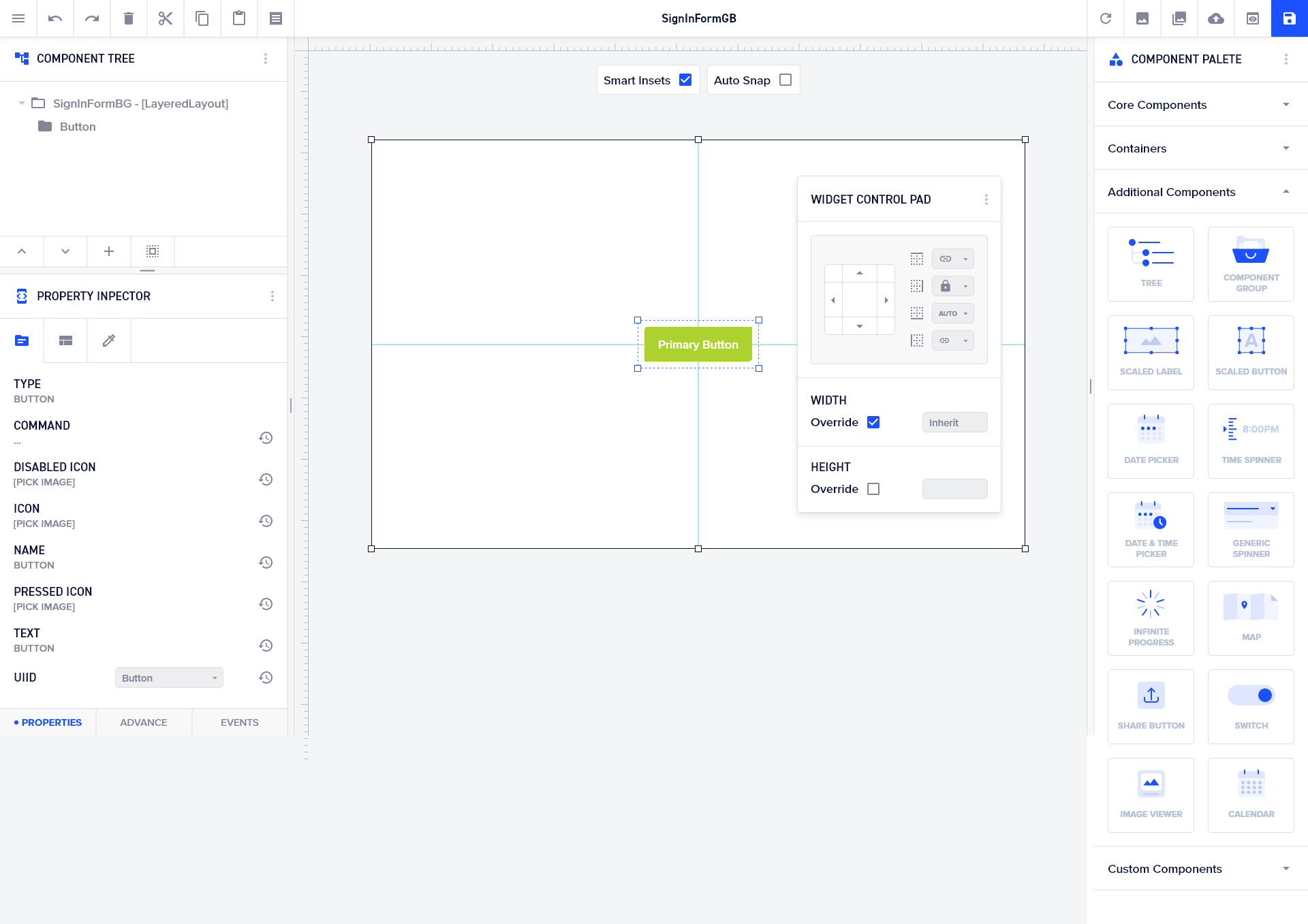The height and width of the screenshot is (924, 1308).
Task: Click the blue Save icon
Action: [x=1289, y=18]
